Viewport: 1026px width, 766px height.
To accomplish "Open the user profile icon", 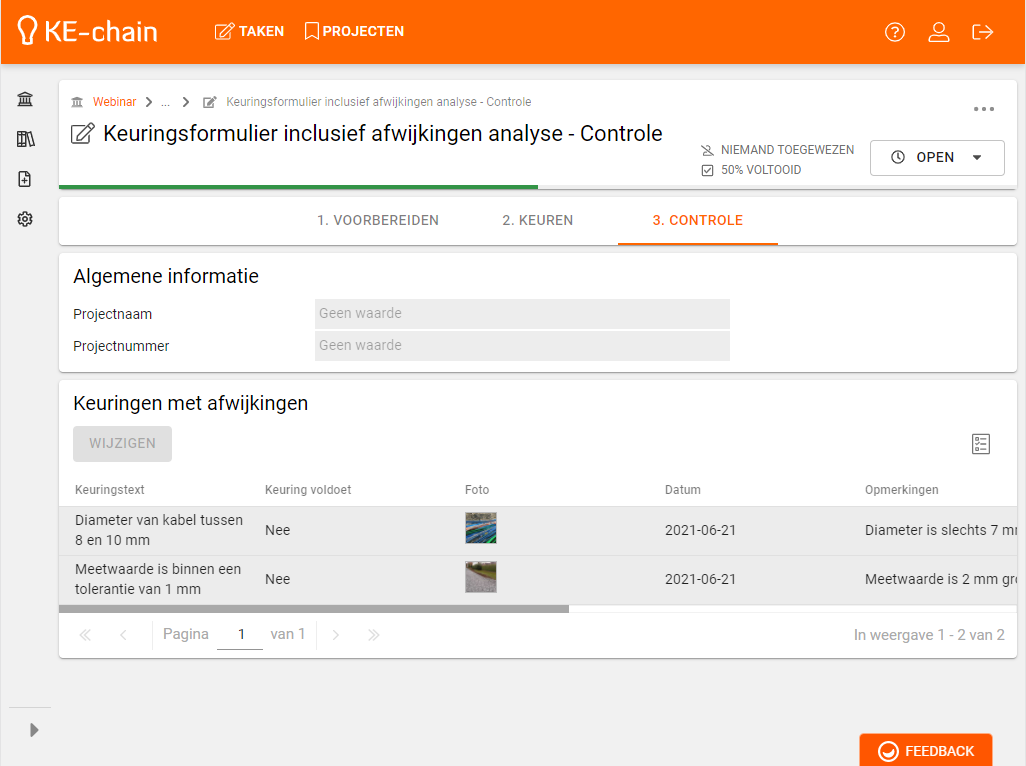I will coord(939,32).
